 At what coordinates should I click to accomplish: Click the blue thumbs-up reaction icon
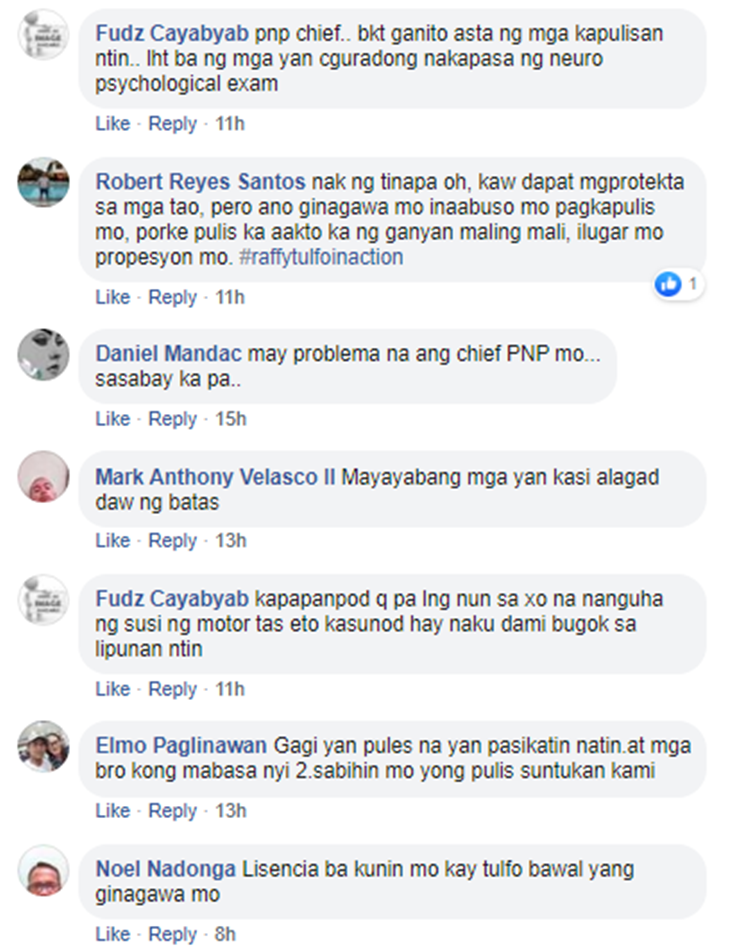[668, 284]
